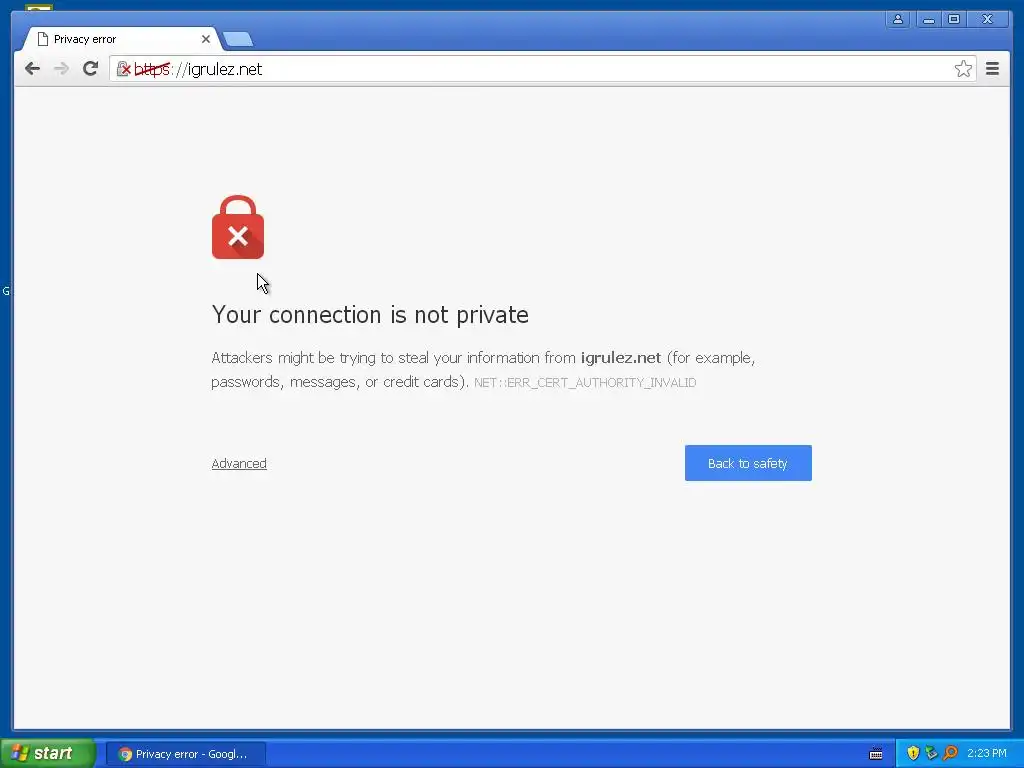Bookmark this page with the star

pyautogui.click(x=963, y=69)
